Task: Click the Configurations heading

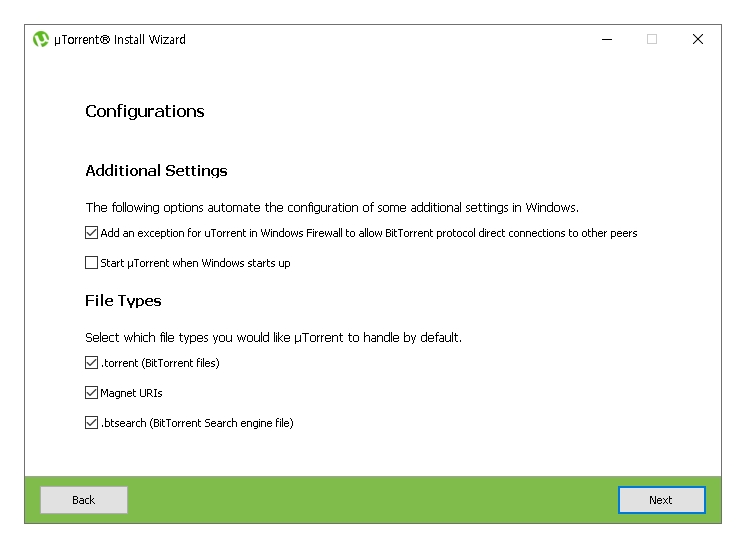Action: (x=145, y=111)
